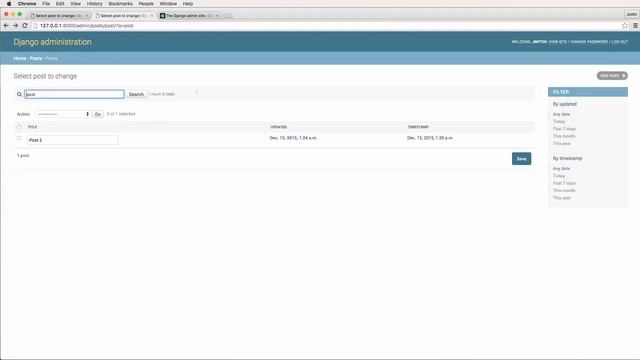Viewport: 640px width, 360px height.
Task: Click the Post 2 title input field
Action: coord(73,140)
